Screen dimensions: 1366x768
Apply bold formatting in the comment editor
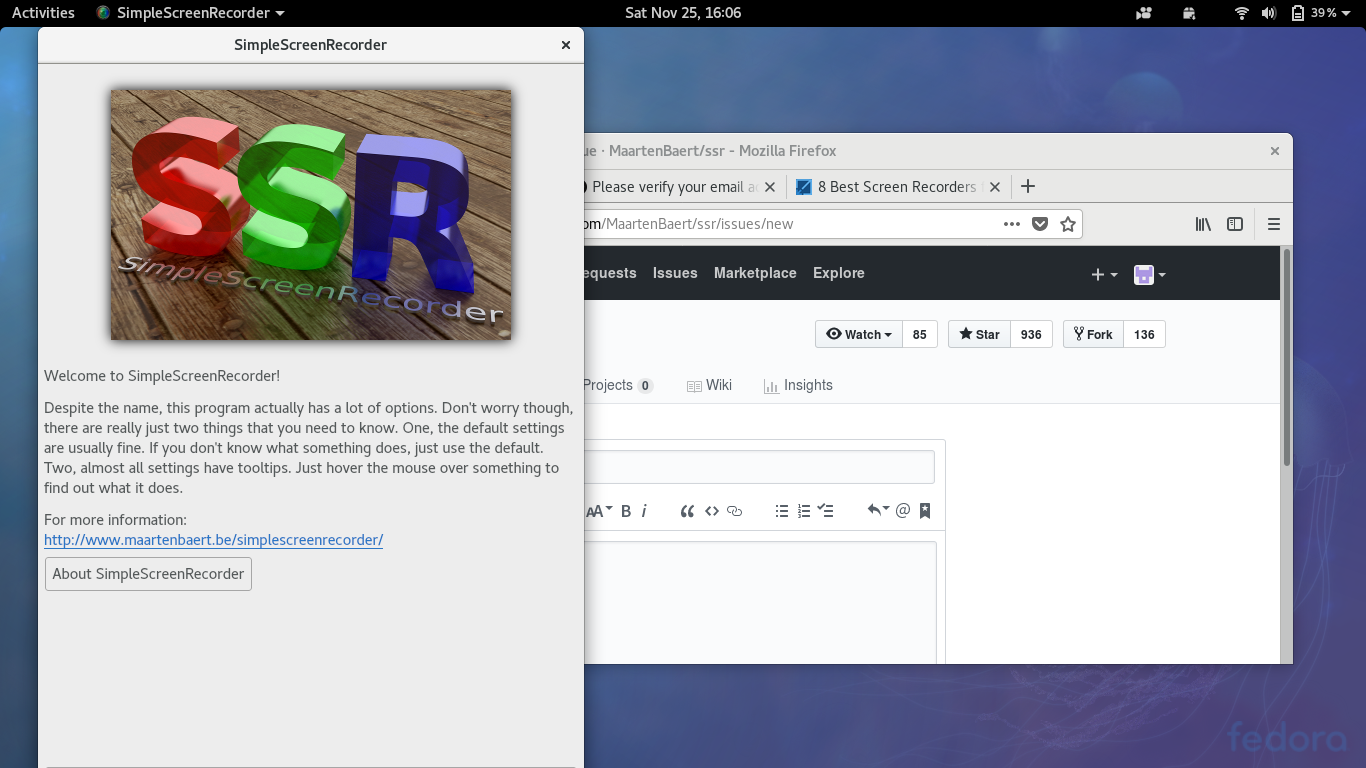[x=625, y=510]
